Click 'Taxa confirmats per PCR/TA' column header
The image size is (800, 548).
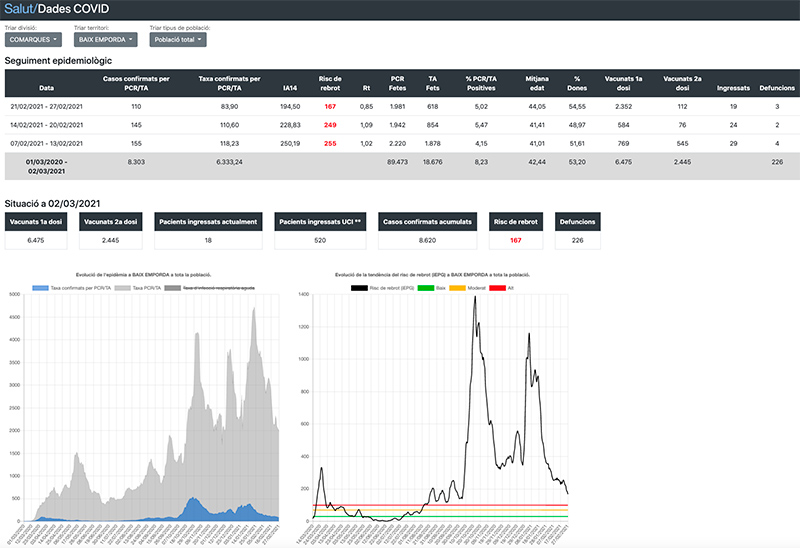[230, 83]
